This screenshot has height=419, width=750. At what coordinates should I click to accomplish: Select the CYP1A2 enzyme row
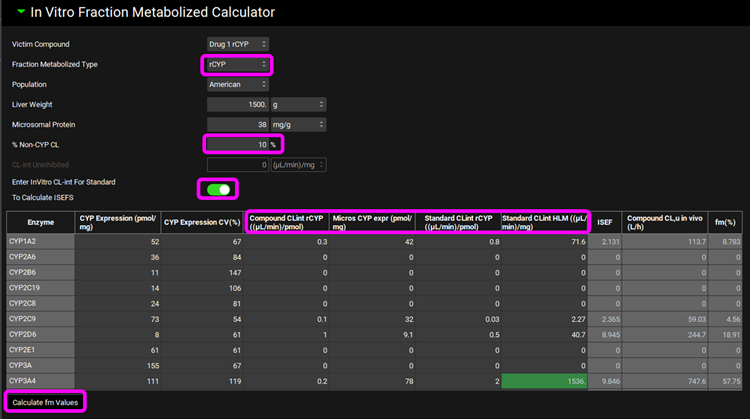click(39, 242)
